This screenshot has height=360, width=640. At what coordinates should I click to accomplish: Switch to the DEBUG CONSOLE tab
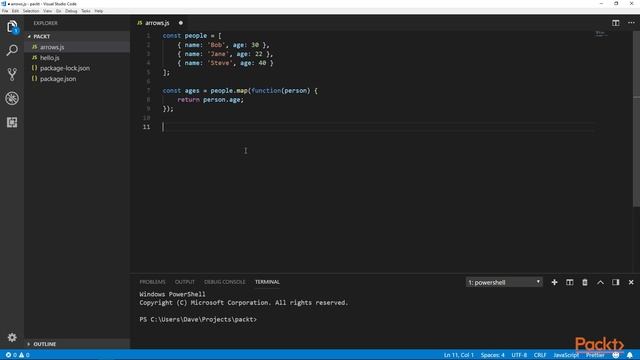pyautogui.click(x=225, y=282)
